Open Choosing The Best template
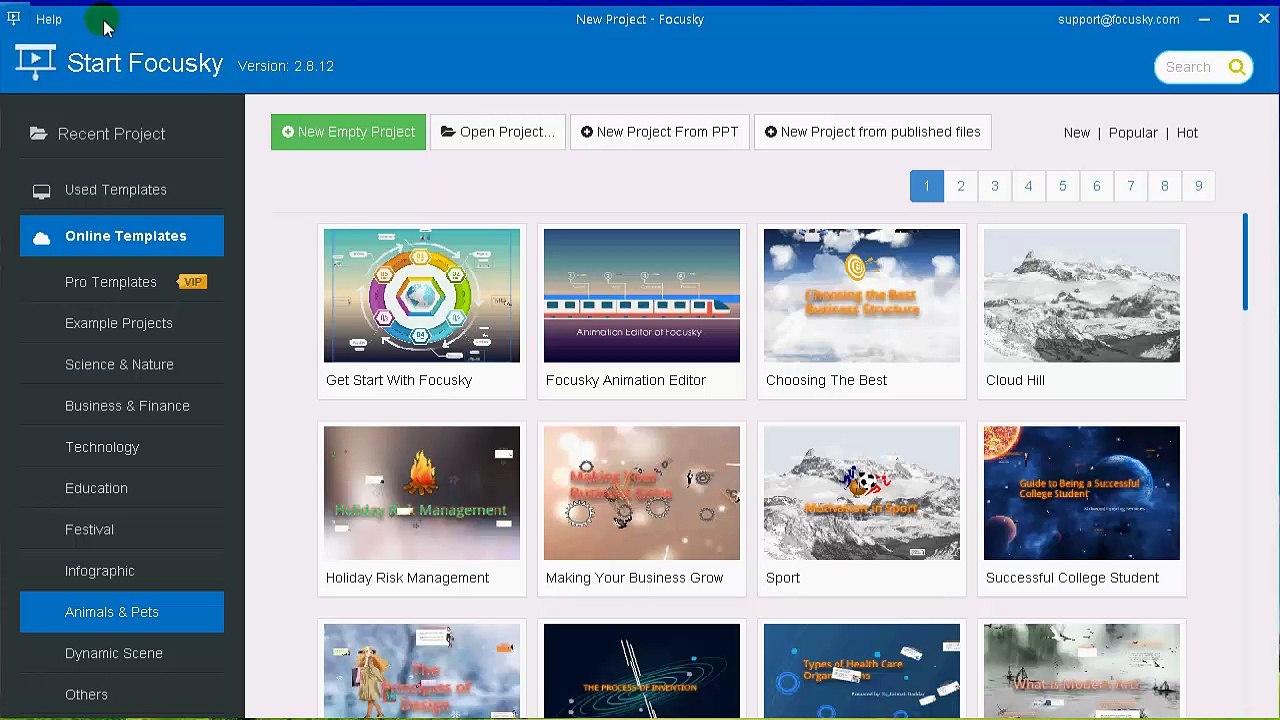 [x=862, y=311]
